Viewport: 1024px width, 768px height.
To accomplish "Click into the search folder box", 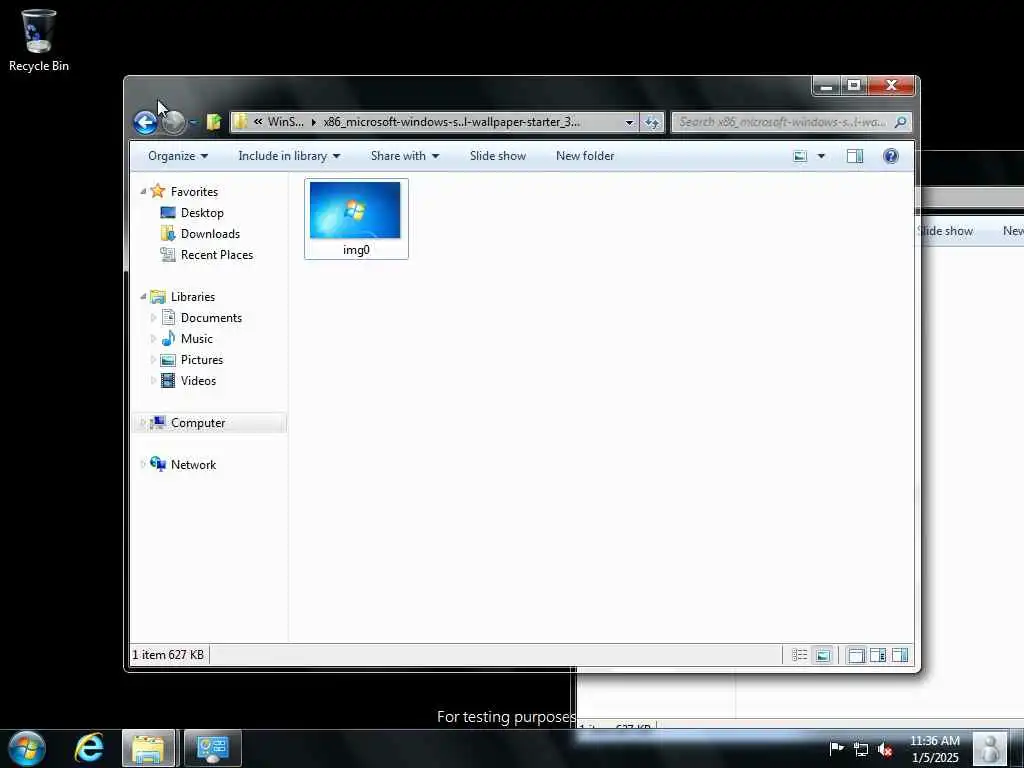I will click(791, 122).
